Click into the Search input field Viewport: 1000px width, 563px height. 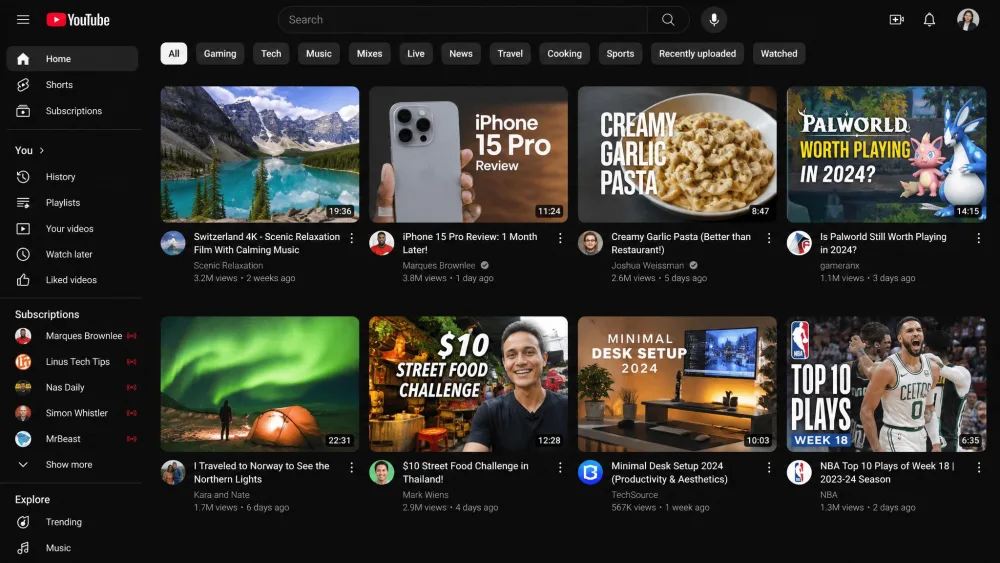click(462, 20)
